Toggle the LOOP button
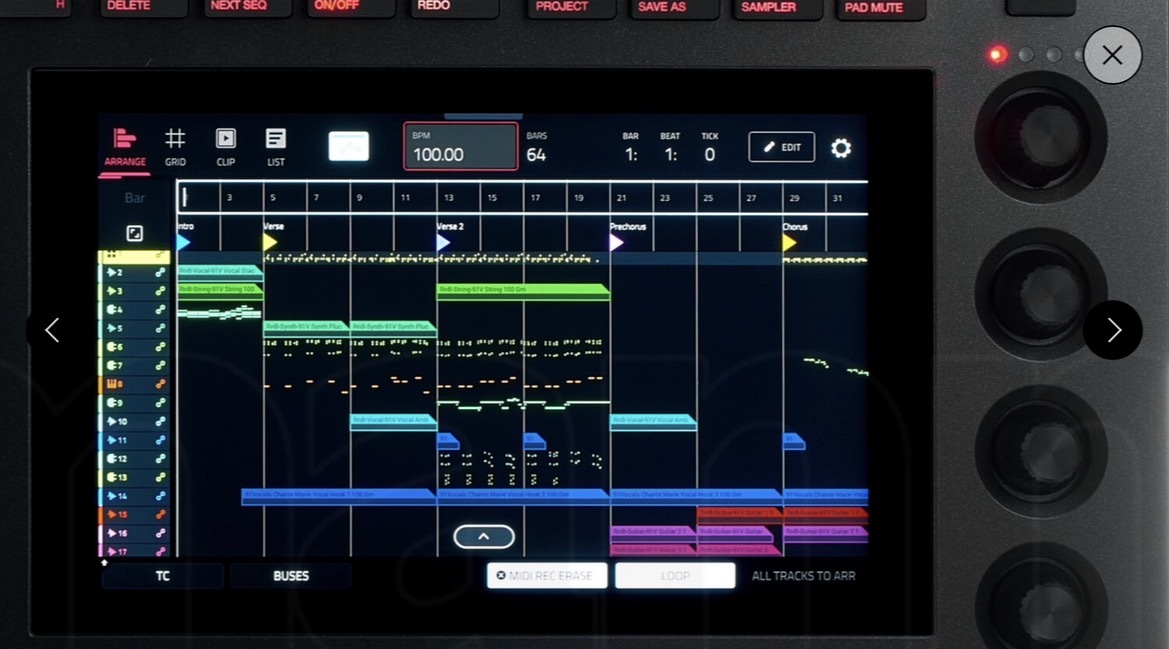This screenshot has width=1169, height=649. point(675,575)
